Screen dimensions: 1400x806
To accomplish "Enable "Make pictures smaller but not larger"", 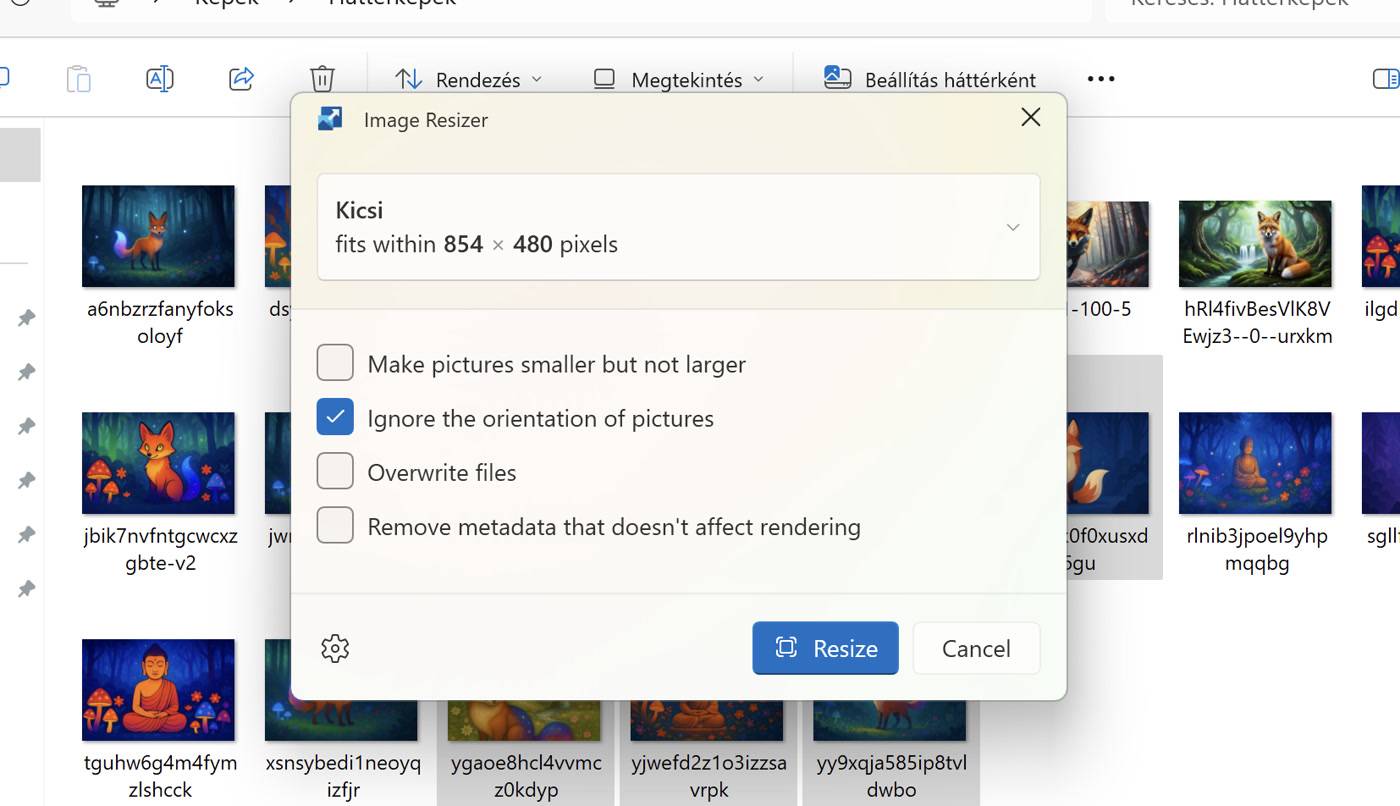I will click(x=335, y=363).
